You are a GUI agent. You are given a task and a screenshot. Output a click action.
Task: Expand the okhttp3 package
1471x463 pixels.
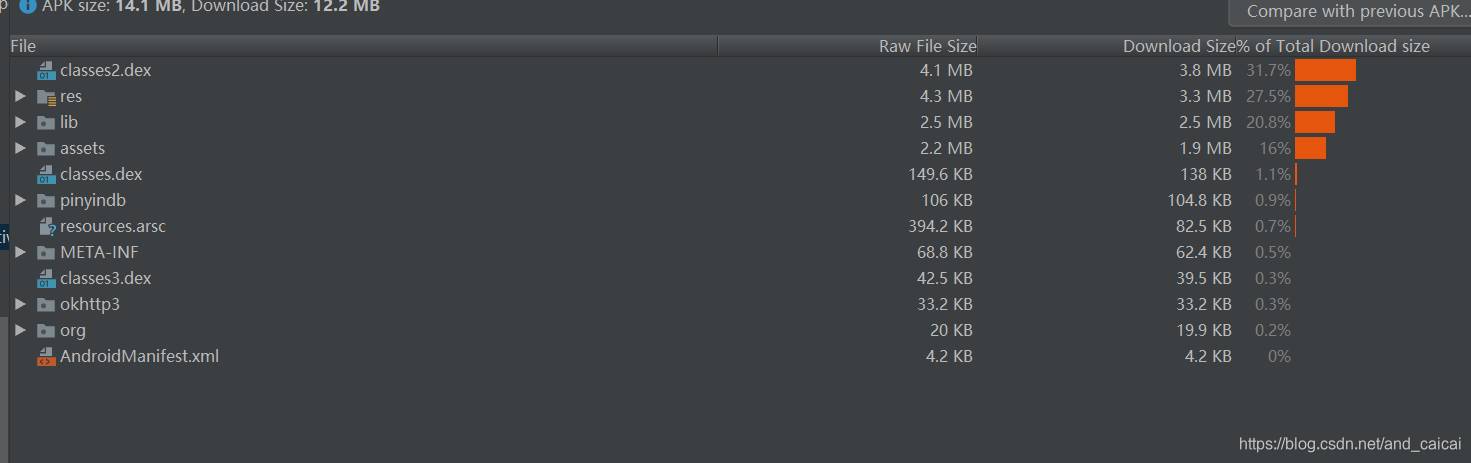[19, 305]
